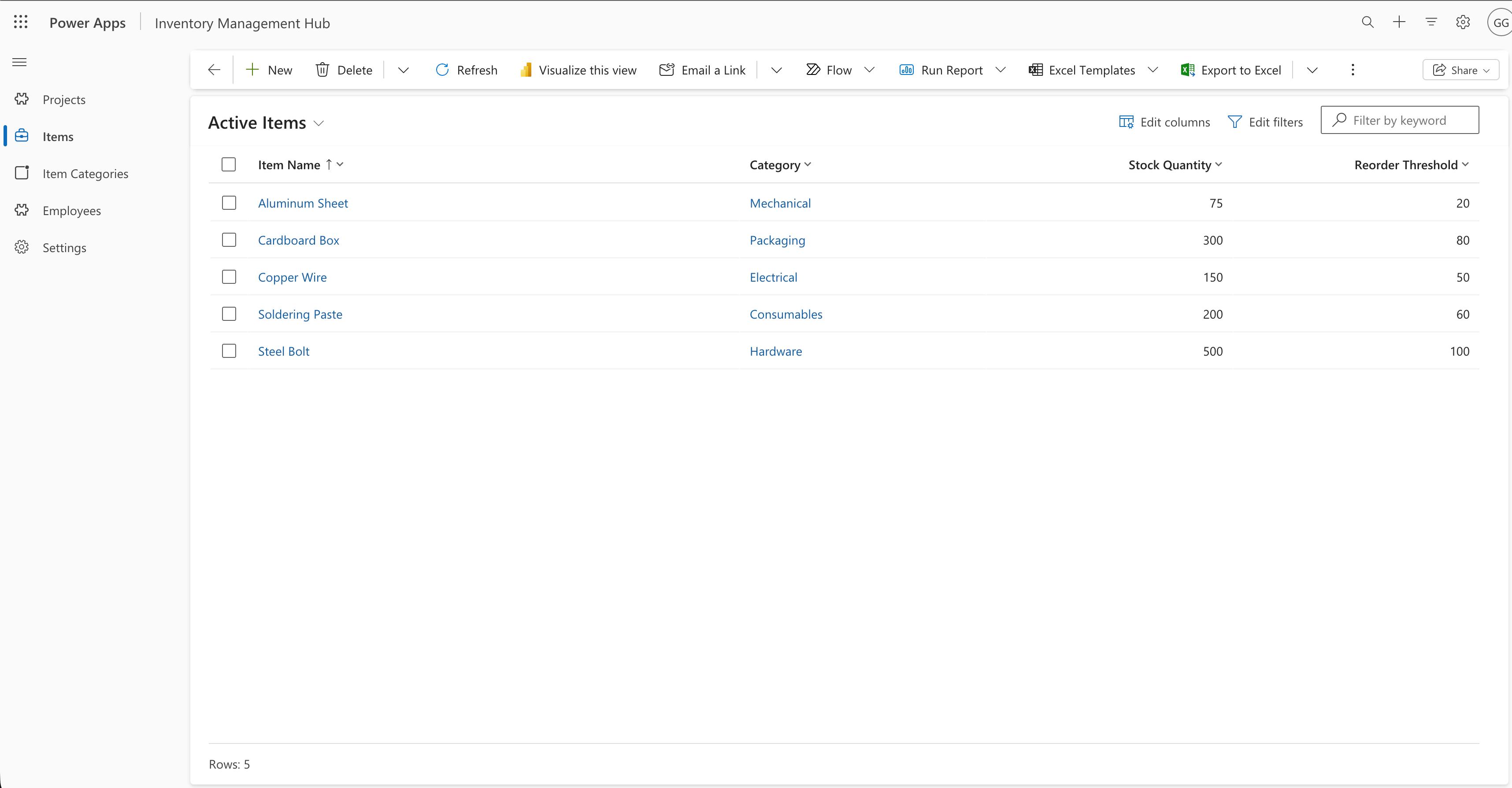Open the settings gear in top bar
The height and width of the screenshot is (788, 1512).
pyautogui.click(x=1463, y=22)
